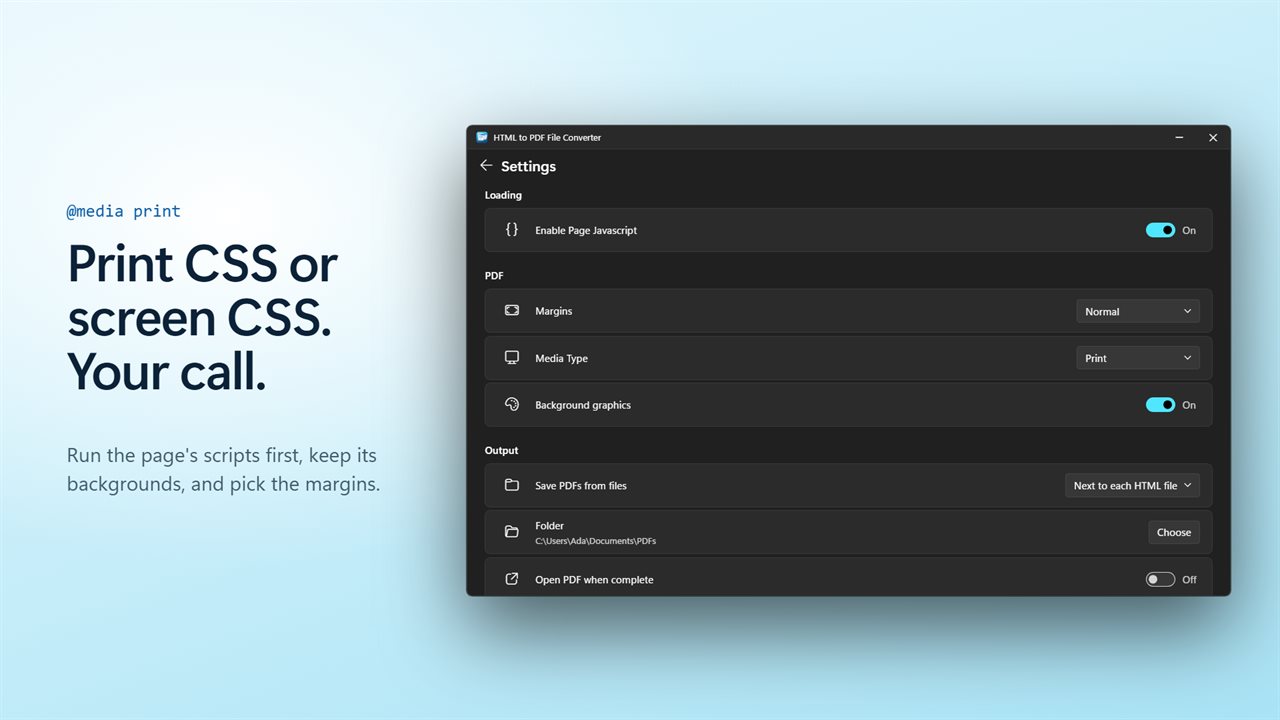Click the C:\Users\Ada\Documents\PDFs folder path
Image resolution: width=1280 pixels, height=720 pixels.
click(x=595, y=541)
